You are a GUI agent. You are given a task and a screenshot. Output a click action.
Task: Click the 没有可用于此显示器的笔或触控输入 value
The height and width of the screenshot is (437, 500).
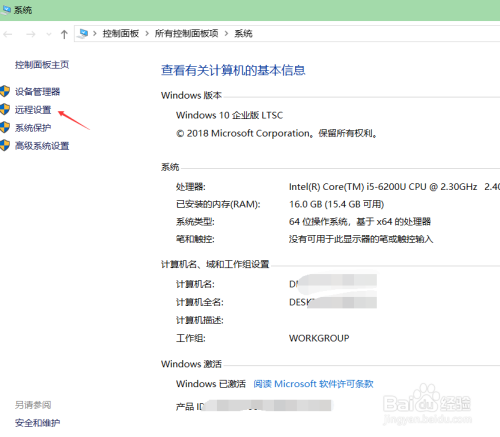pyautogui.click(x=361, y=239)
